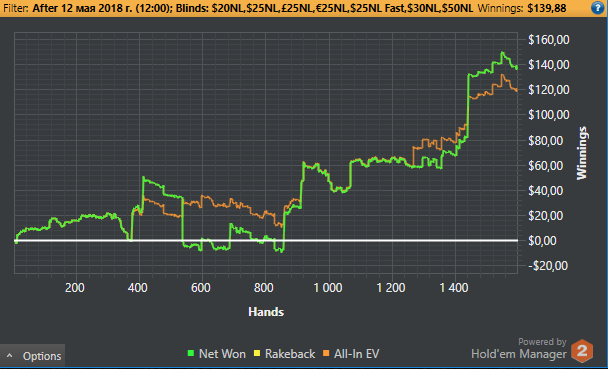
Task: Click the $80,00 axis label
Action: coord(546,140)
